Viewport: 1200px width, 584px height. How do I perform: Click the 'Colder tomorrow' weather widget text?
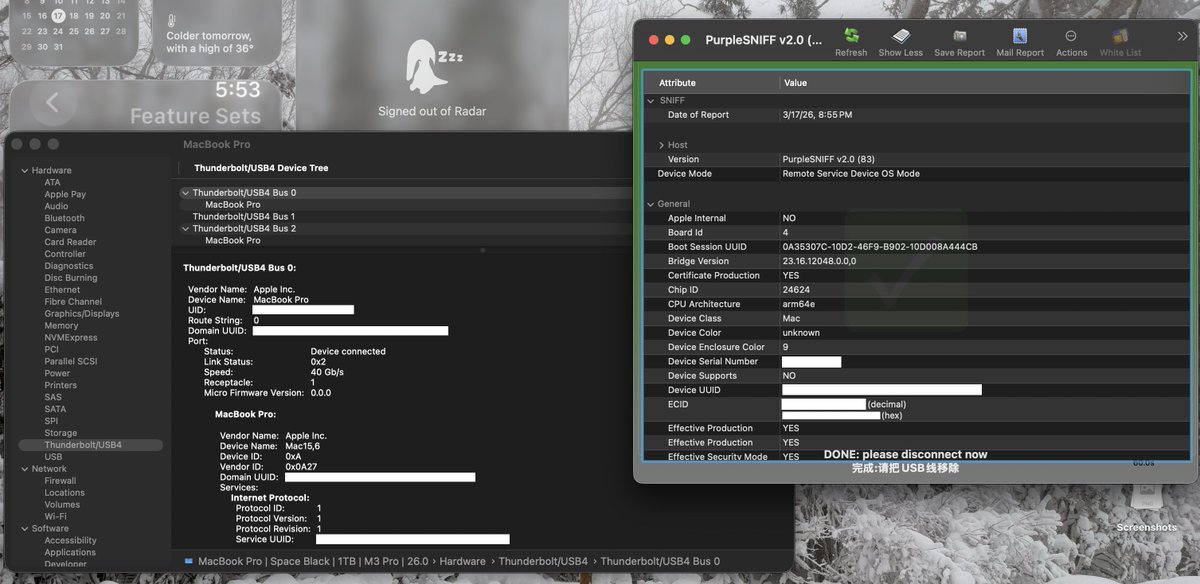tap(210, 42)
